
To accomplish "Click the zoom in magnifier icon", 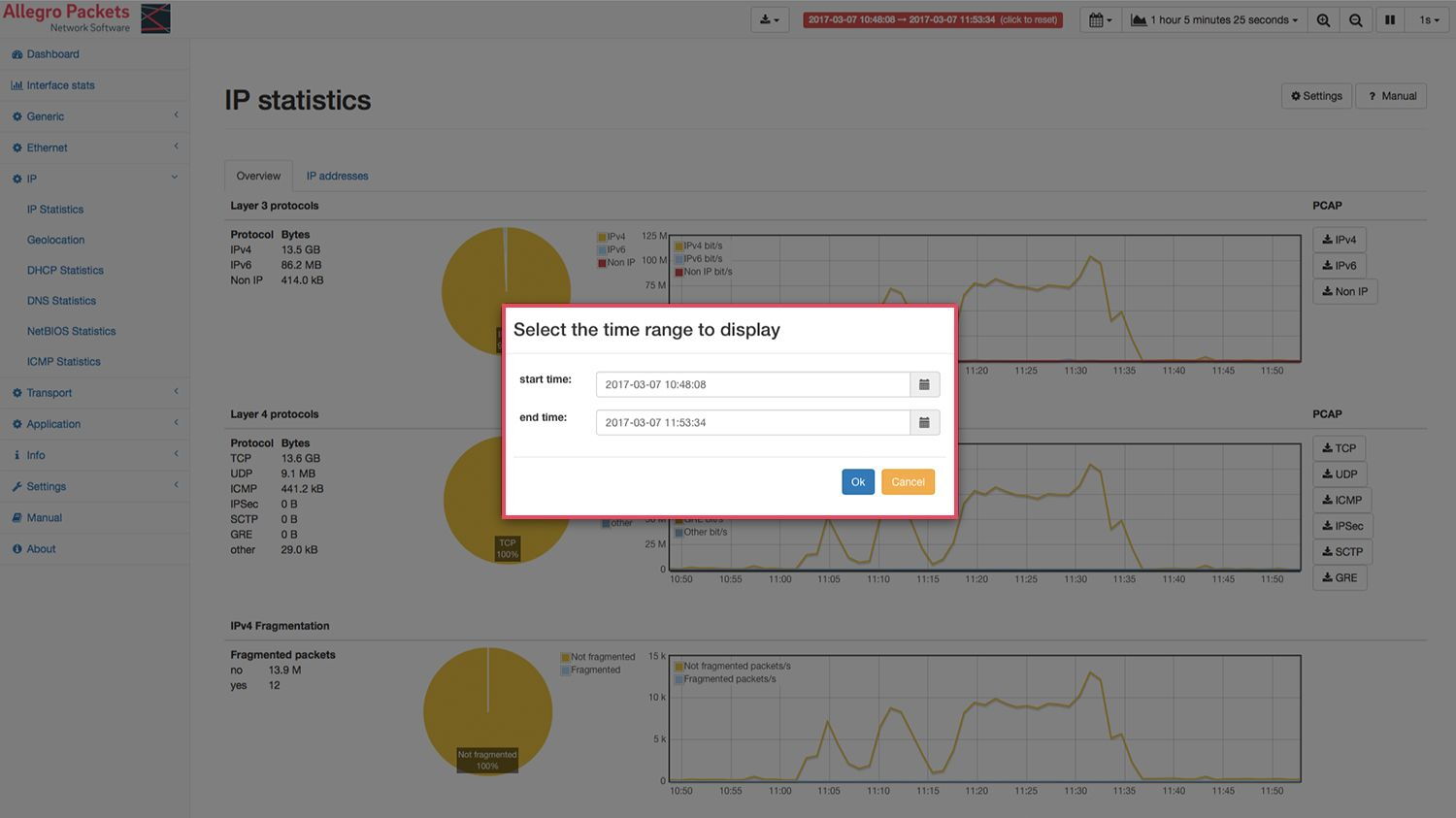I will coord(1323,20).
